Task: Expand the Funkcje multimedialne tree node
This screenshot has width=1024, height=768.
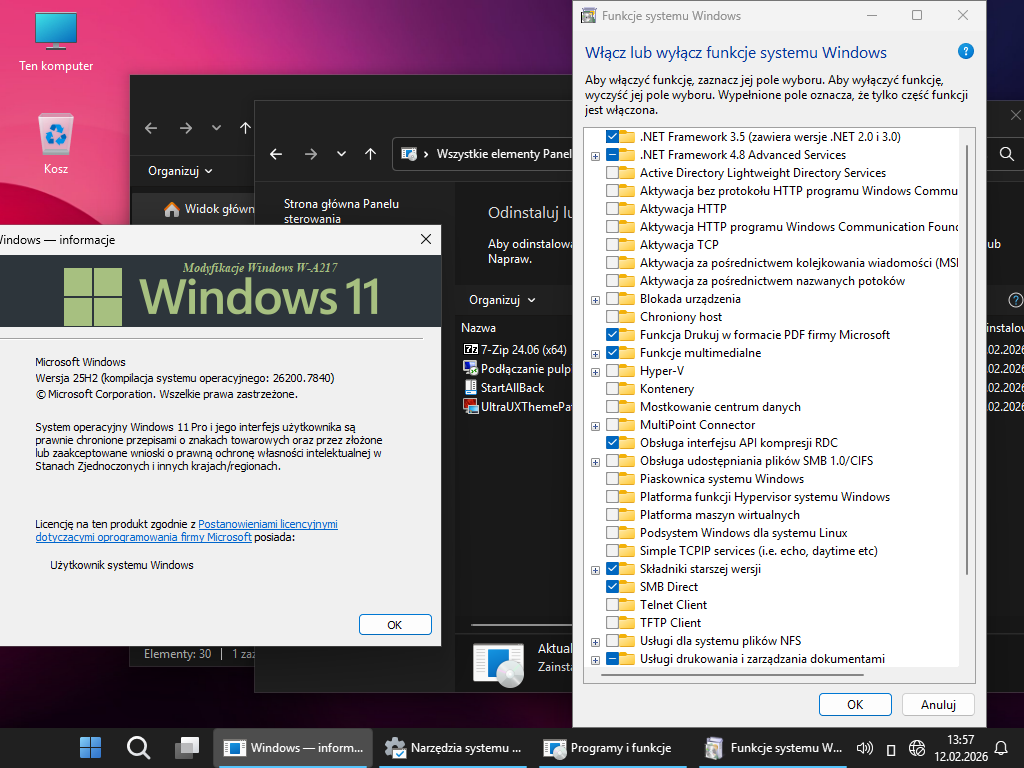Action: [596, 354]
